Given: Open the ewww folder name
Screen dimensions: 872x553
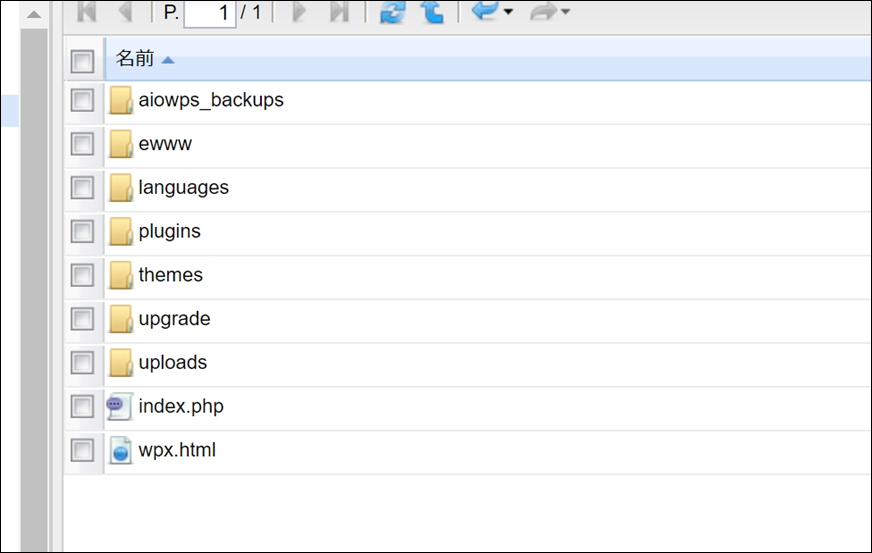Looking at the screenshot, I should (x=165, y=144).
